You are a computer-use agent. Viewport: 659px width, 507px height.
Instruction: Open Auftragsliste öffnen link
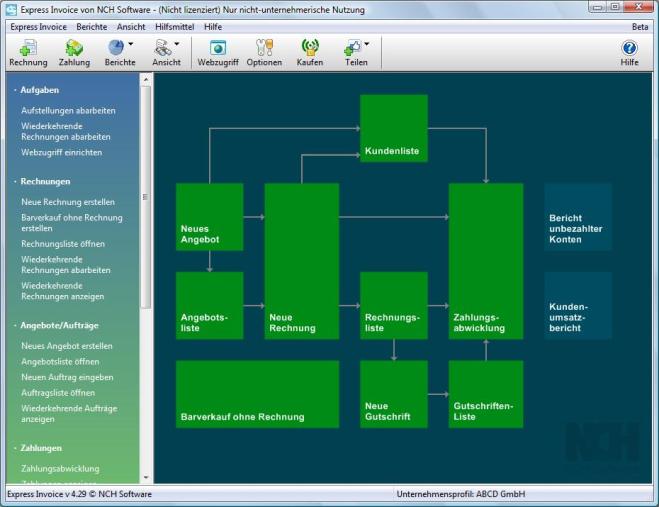coord(58,393)
